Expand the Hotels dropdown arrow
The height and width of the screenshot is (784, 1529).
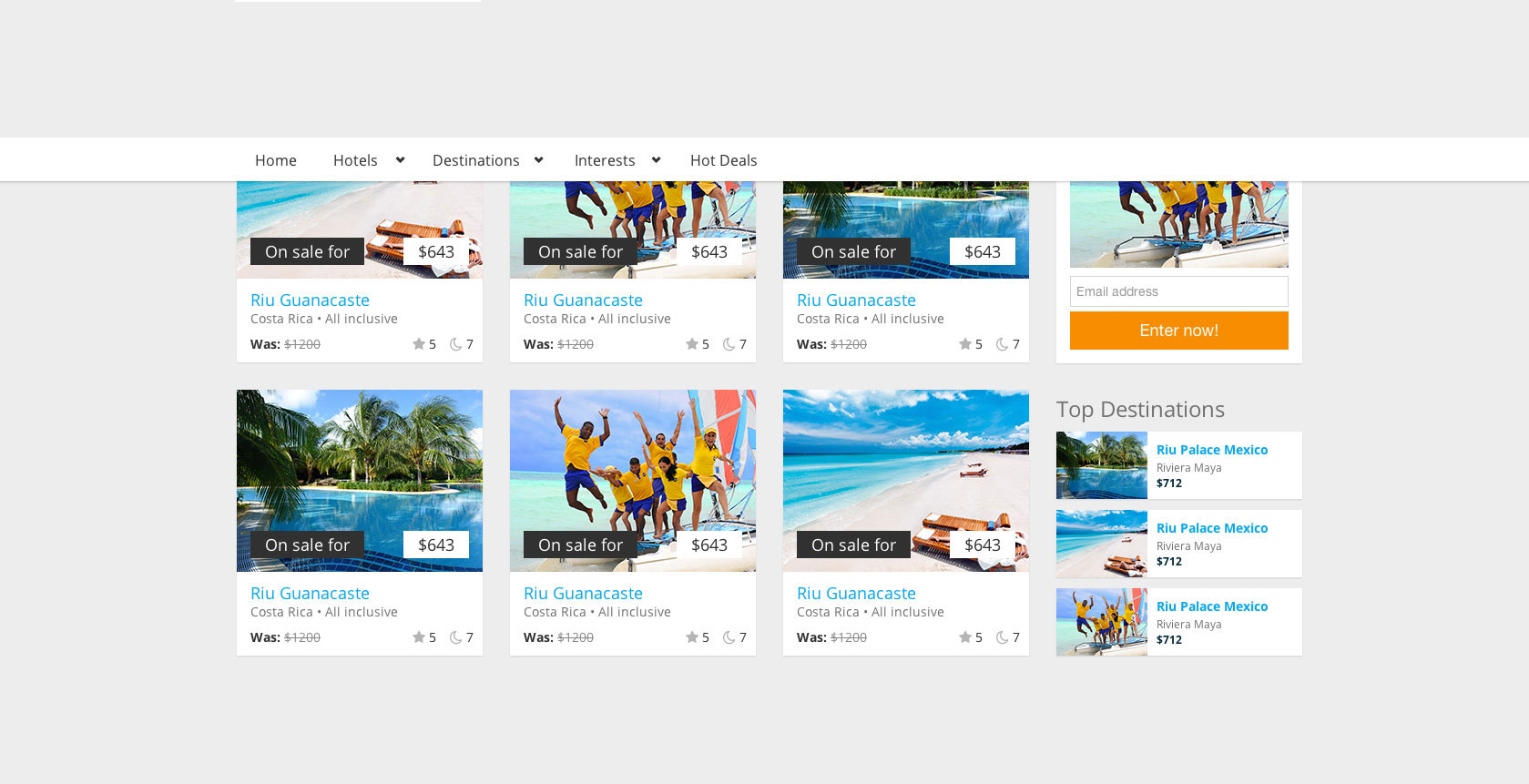pyautogui.click(x=400, y=160)
